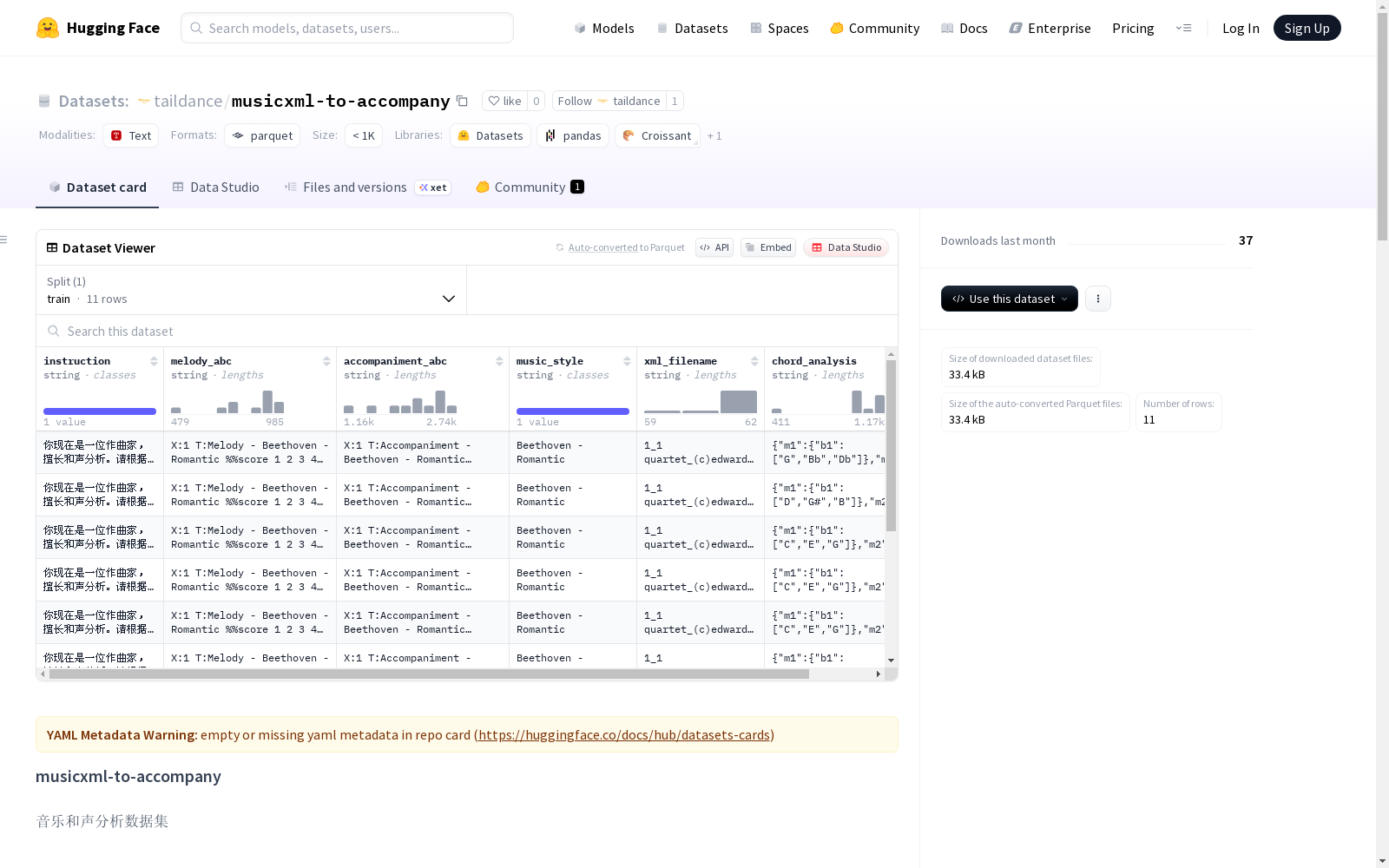Open the Data Studio tab
The image size is (1389, 868).
click(x=215, y=187)
